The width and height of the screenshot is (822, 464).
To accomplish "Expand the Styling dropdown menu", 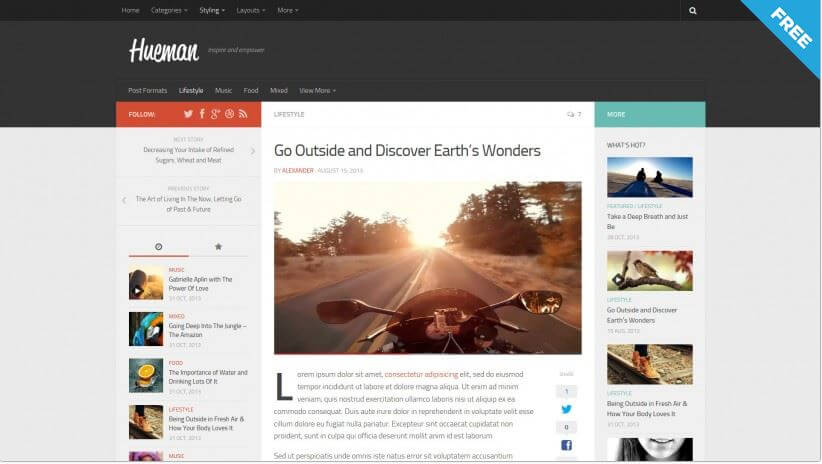I will (212, 10).
